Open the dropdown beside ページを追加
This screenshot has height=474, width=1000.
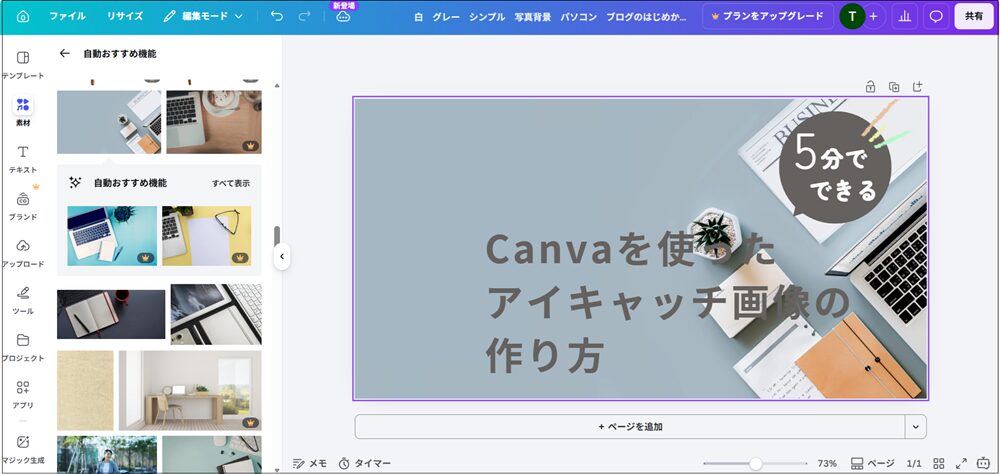916,427
